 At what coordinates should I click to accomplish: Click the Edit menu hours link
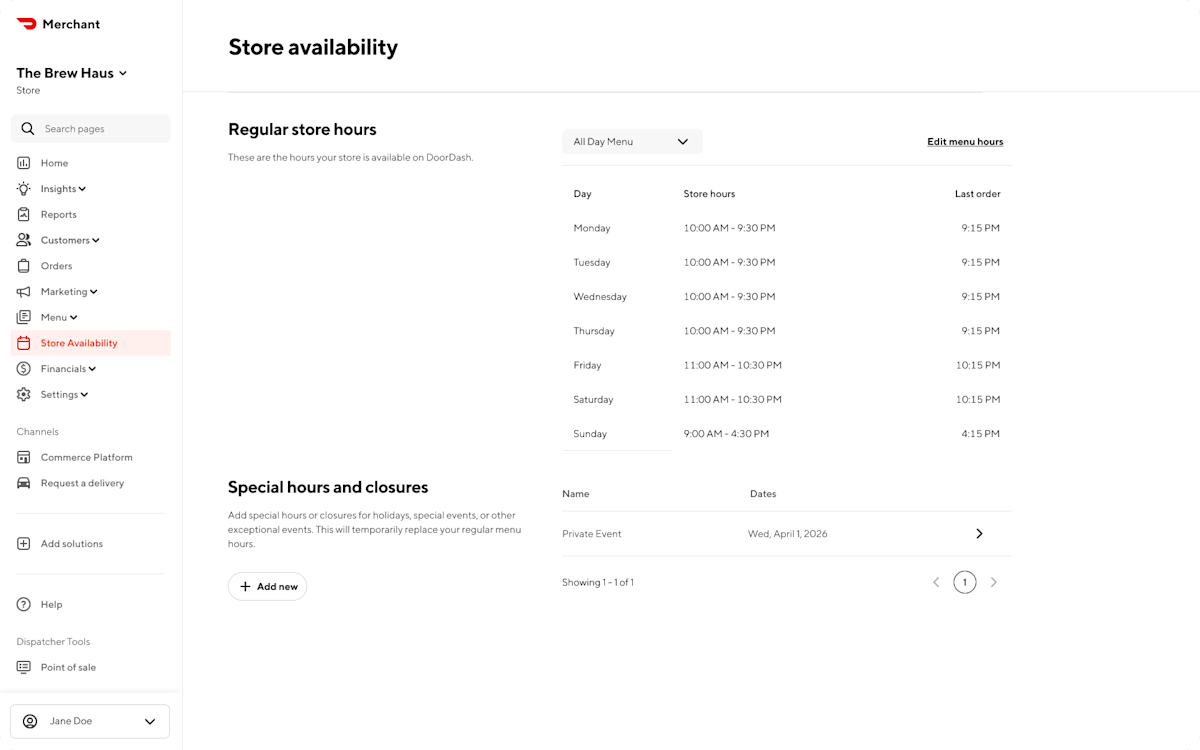[964, 141]
